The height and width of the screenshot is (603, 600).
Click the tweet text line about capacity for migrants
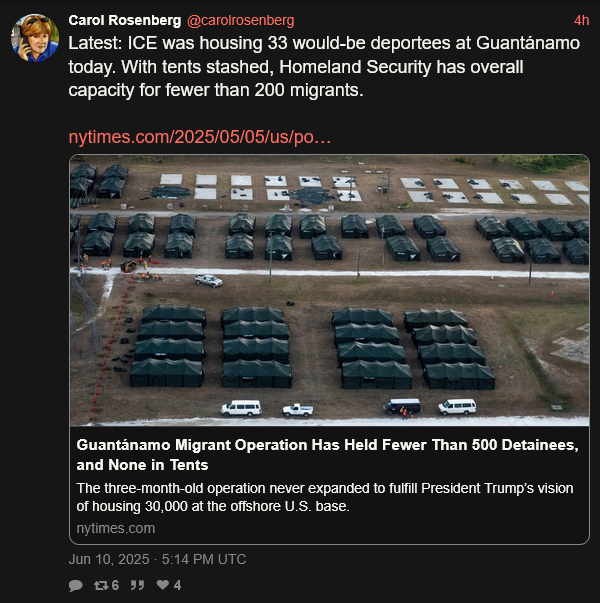click(216, 90)
